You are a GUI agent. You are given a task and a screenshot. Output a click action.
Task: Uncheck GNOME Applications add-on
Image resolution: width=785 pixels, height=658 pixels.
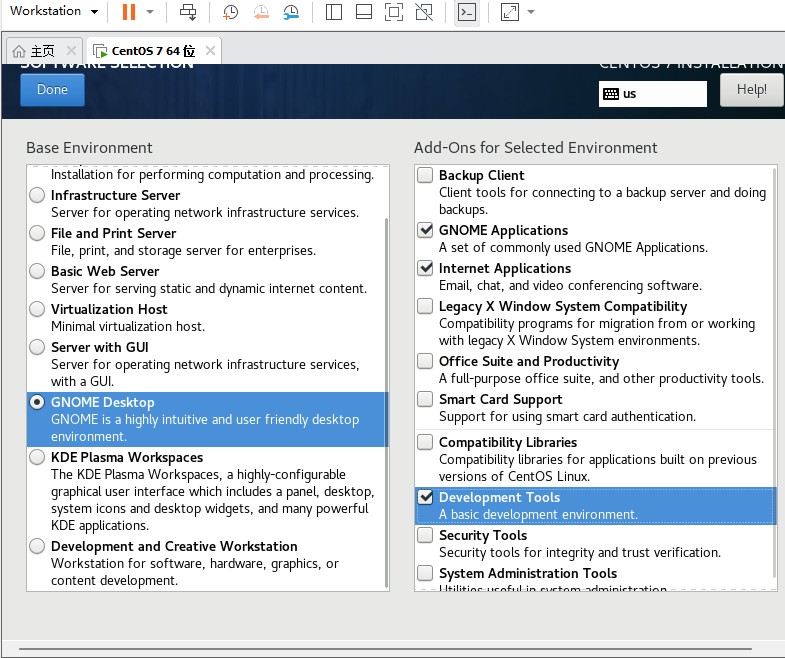click(425, 230)
